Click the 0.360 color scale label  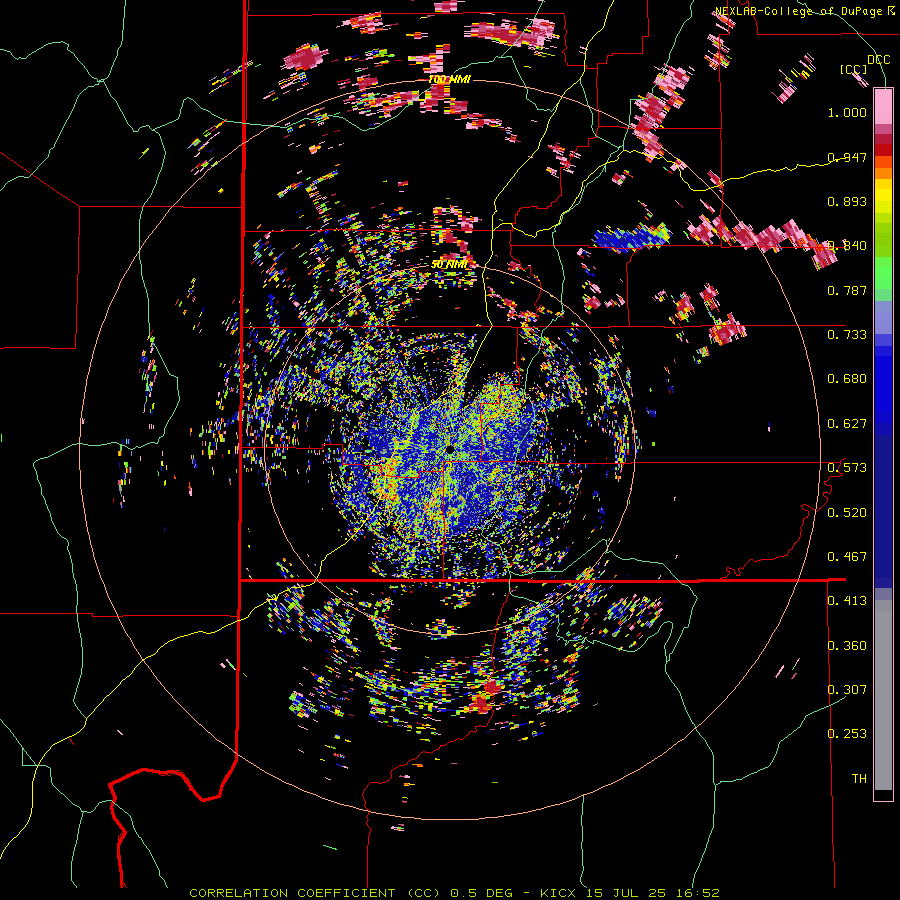[x=847, y=646]
